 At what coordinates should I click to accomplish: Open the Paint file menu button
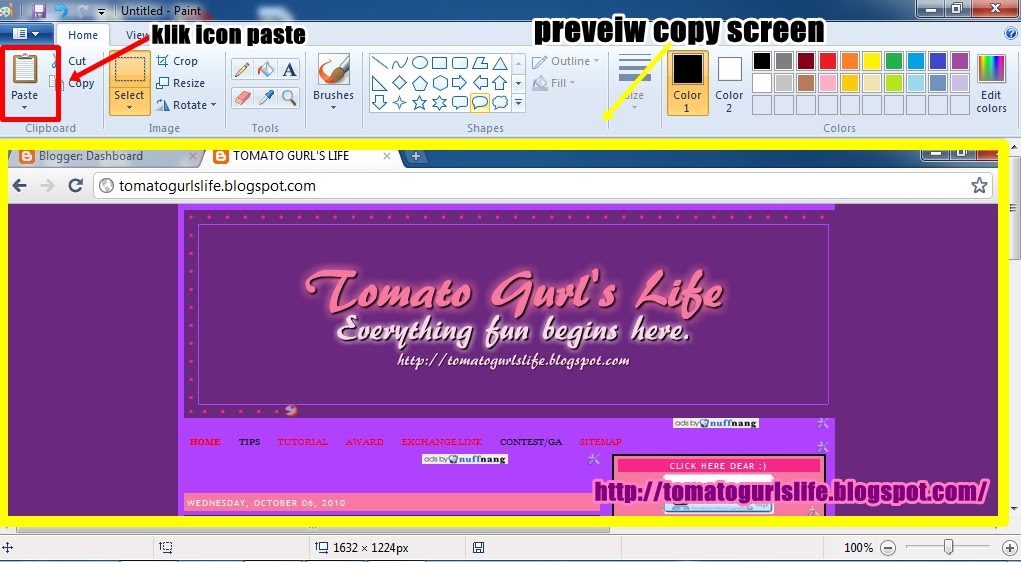(26, 33)
